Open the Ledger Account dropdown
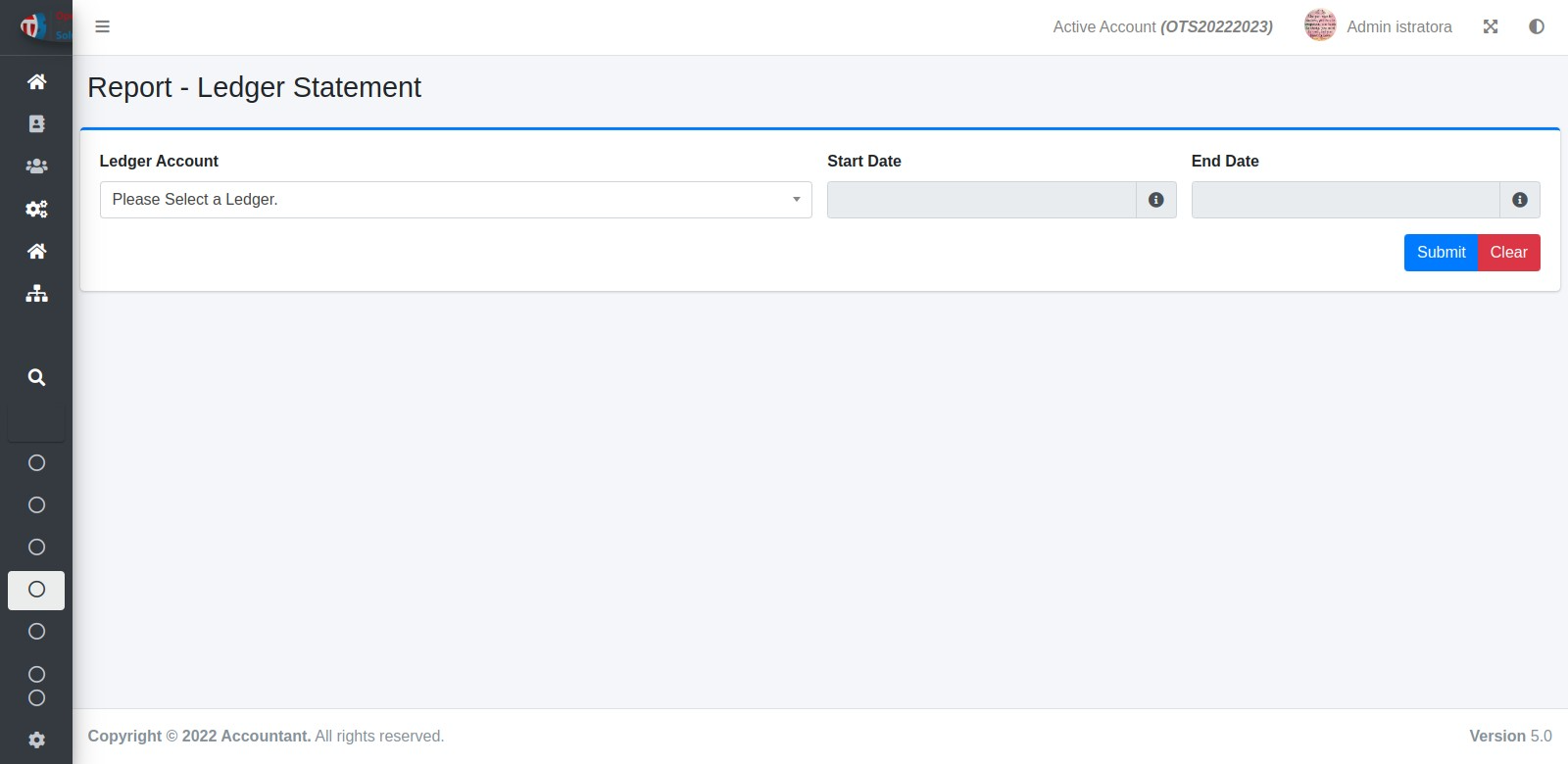1568x764 pixels. tap(456, 200)
